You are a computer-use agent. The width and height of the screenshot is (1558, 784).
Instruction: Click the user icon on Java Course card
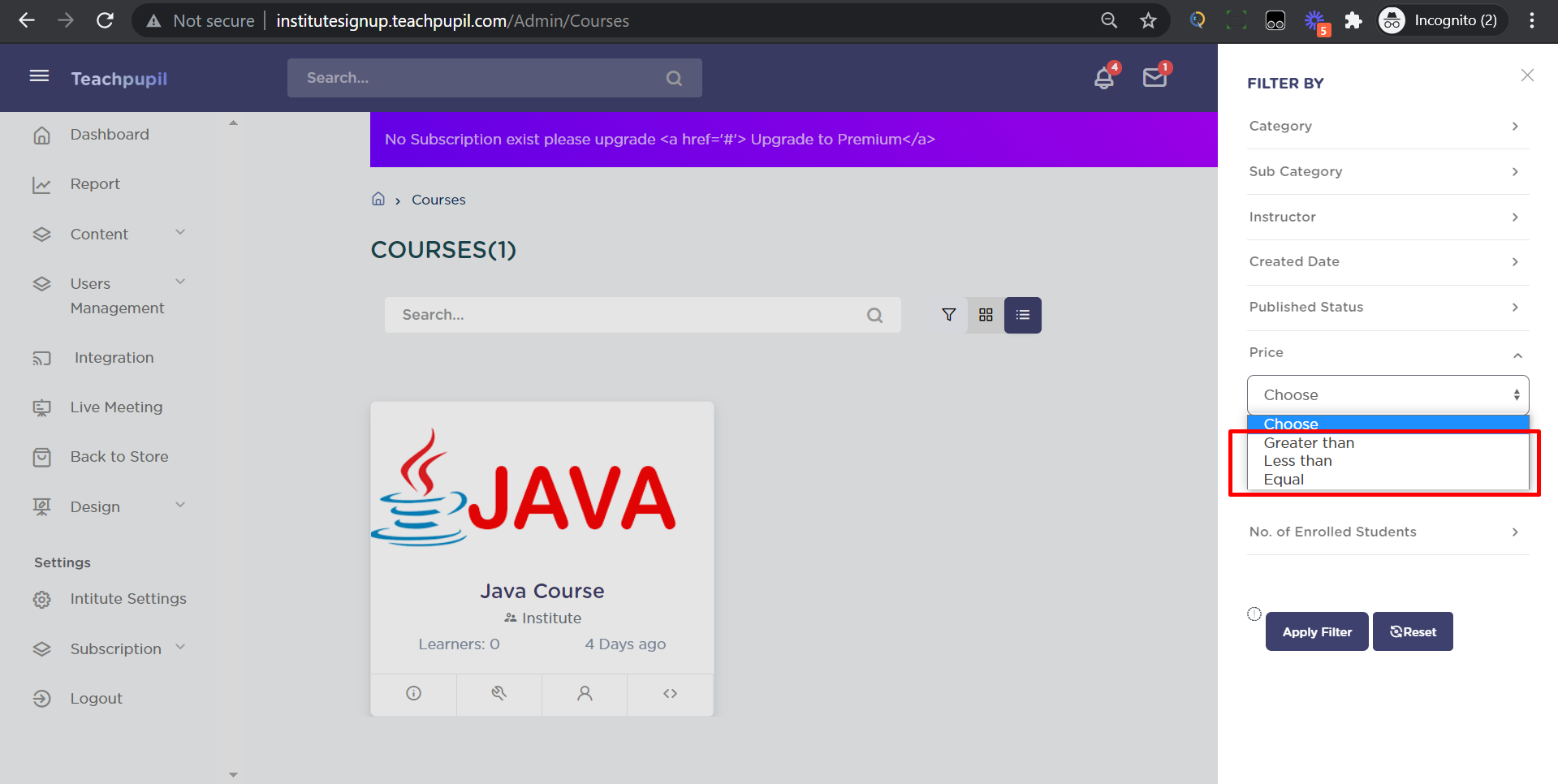585,693
